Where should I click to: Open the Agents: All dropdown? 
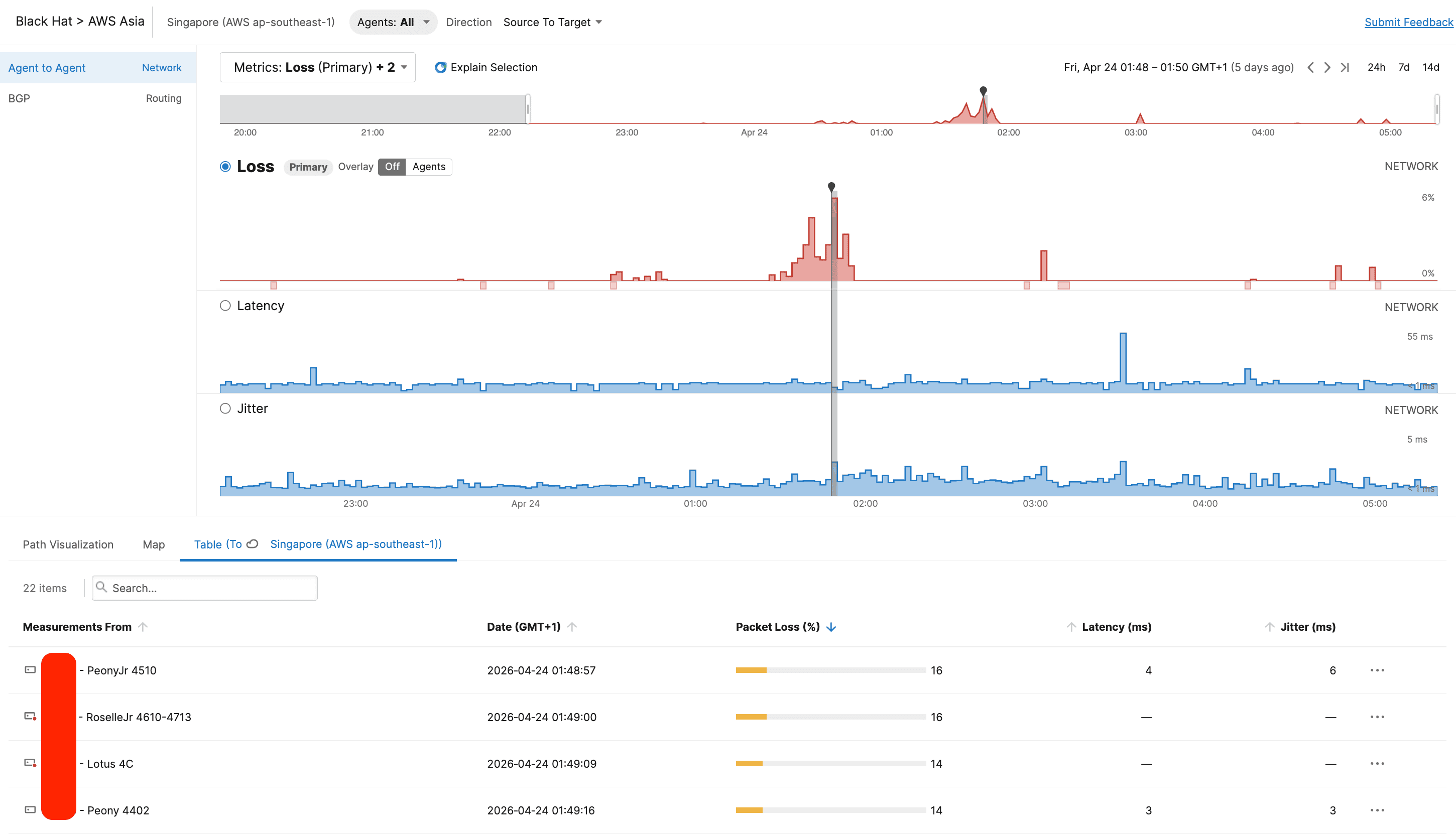coord(393,23)
